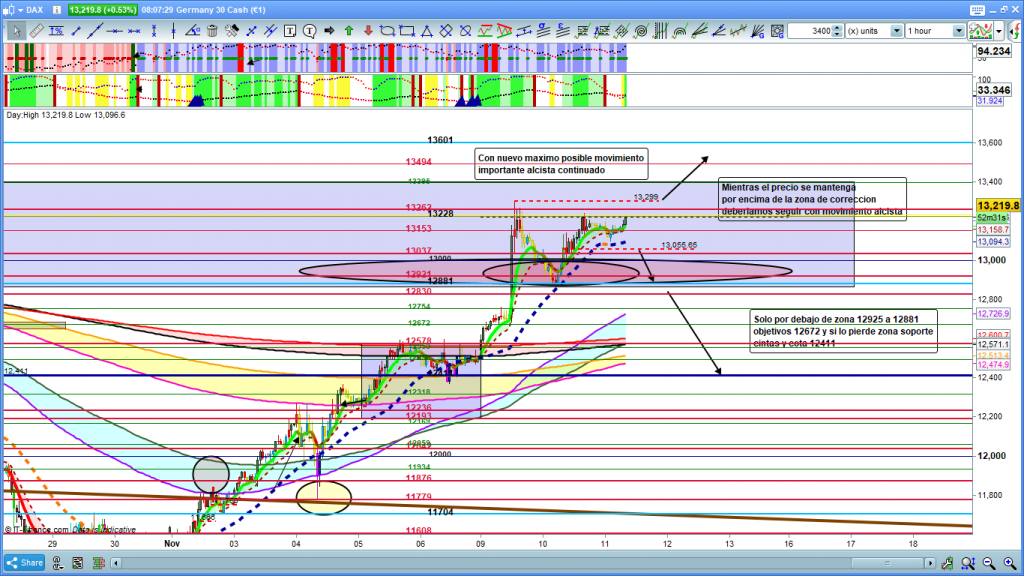Viewport: 1024px width, 576px height.
Task: Click the Share button
Action: coord(24,562)
